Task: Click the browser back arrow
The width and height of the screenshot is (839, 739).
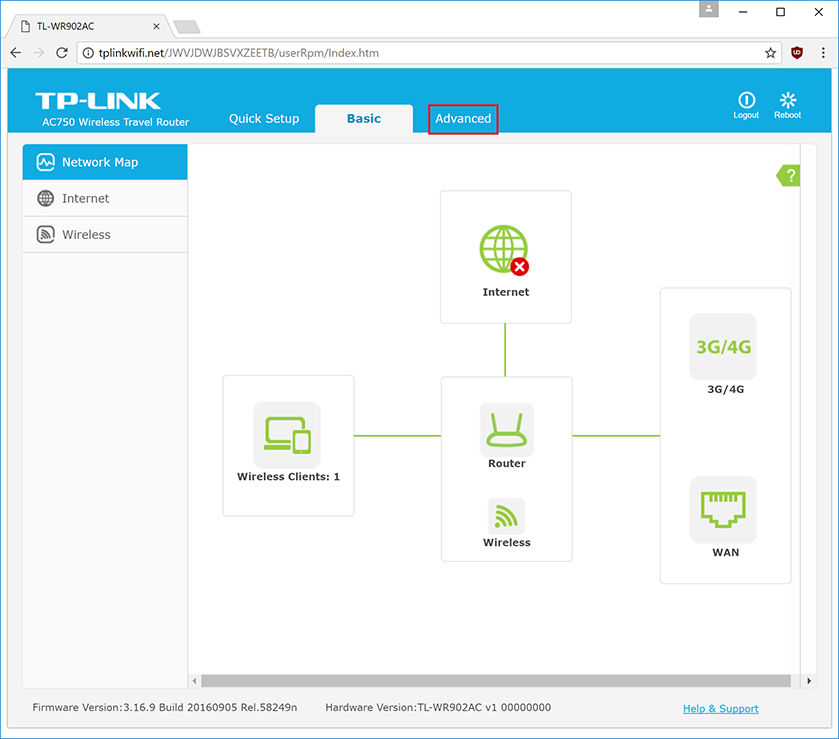Action: (x=16, y=52)
